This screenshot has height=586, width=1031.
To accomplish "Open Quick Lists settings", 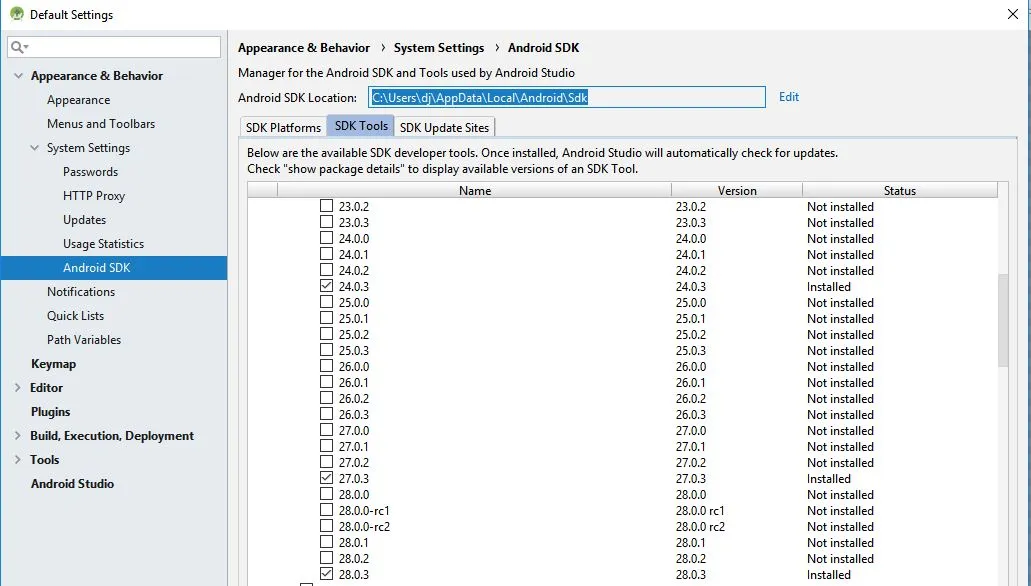I will tap(75, 316).
